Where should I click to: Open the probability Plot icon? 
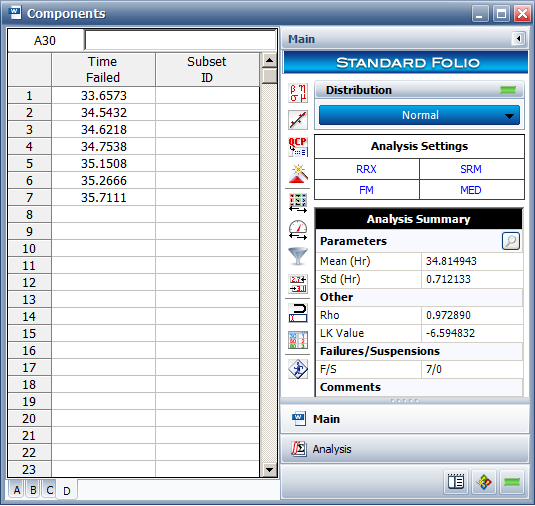click(x=298, y=120)
